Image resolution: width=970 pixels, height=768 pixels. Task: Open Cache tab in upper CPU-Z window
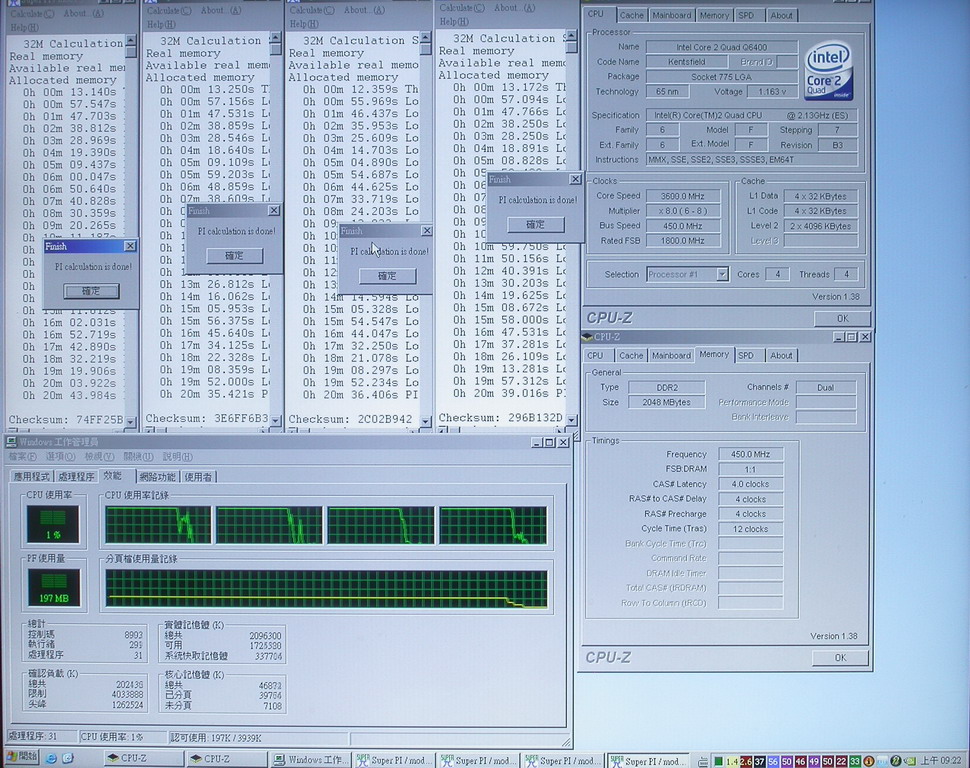point(631,15)
